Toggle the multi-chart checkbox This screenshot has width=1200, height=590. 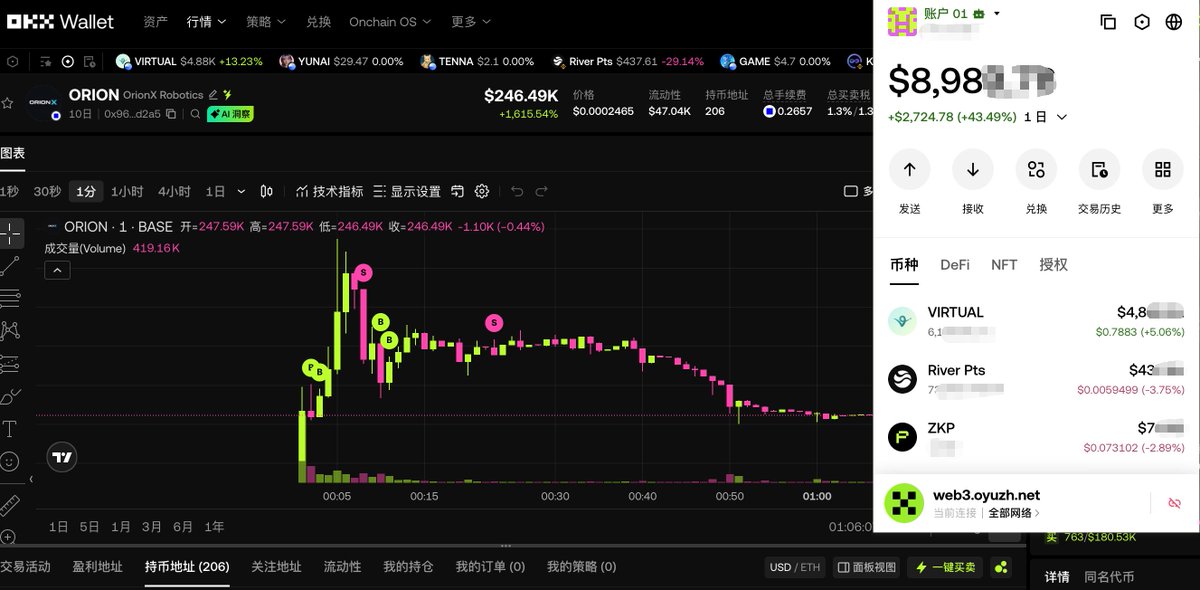pos(851,191)
